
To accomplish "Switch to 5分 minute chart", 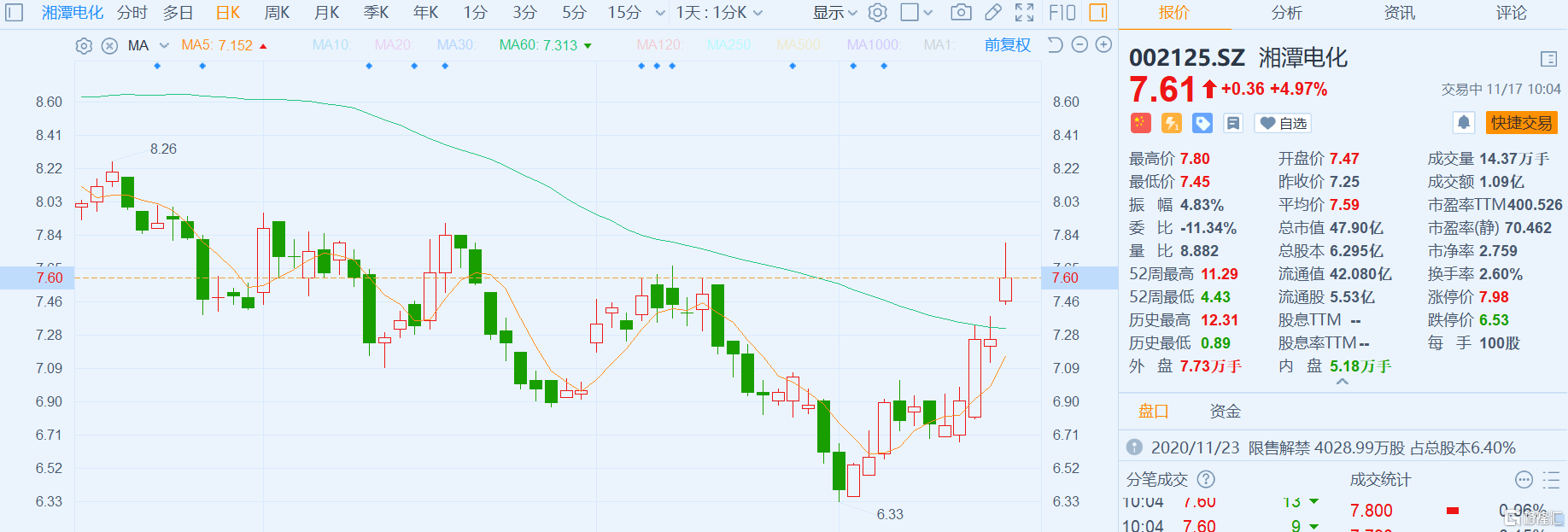I will tap(575, 13).
